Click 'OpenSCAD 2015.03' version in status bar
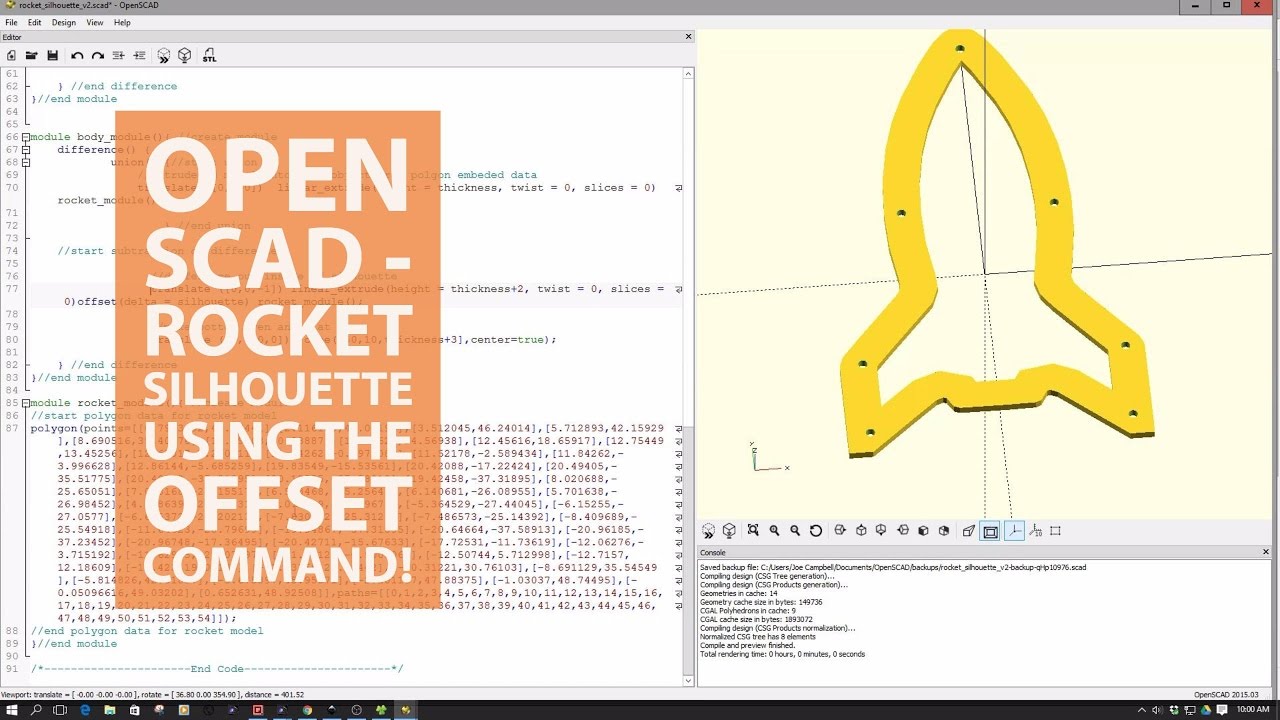1280x720 pixels. pyautogui.click(x=1226, y=694)
